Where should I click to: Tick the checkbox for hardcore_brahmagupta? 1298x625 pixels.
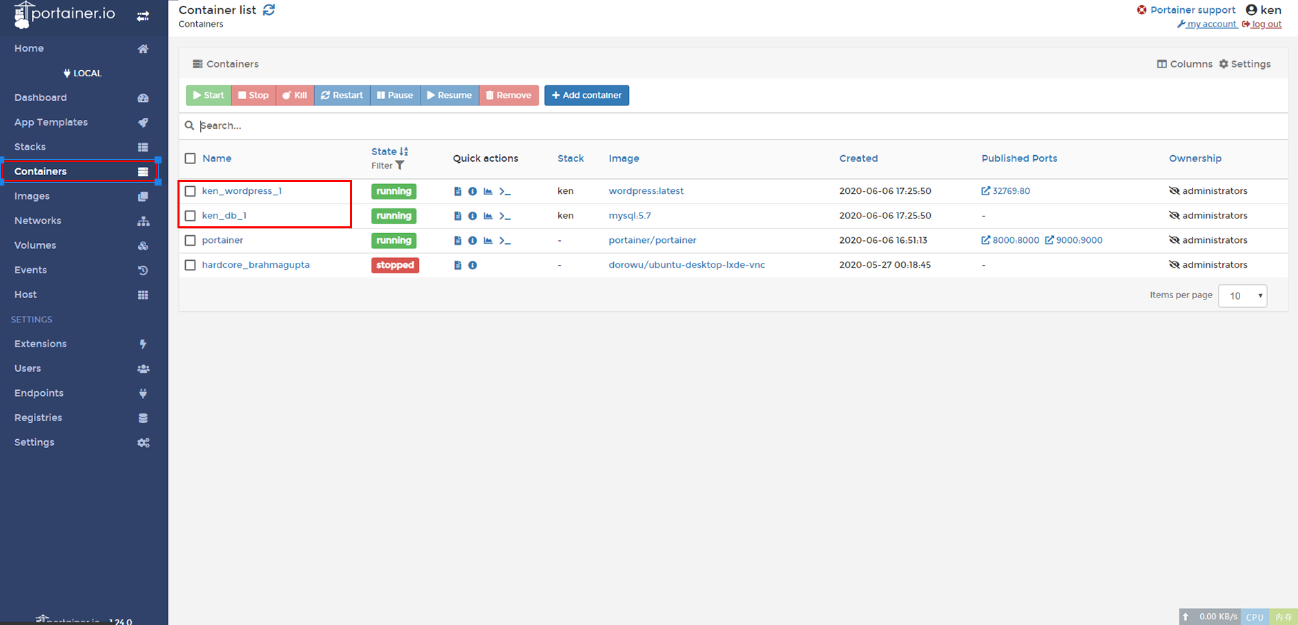click(x=190, y=265)
